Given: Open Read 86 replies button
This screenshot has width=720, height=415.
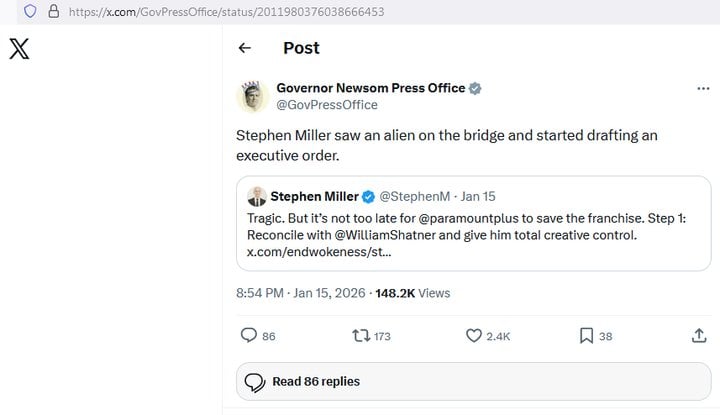Looking at the screenshot, I should 304,381.
